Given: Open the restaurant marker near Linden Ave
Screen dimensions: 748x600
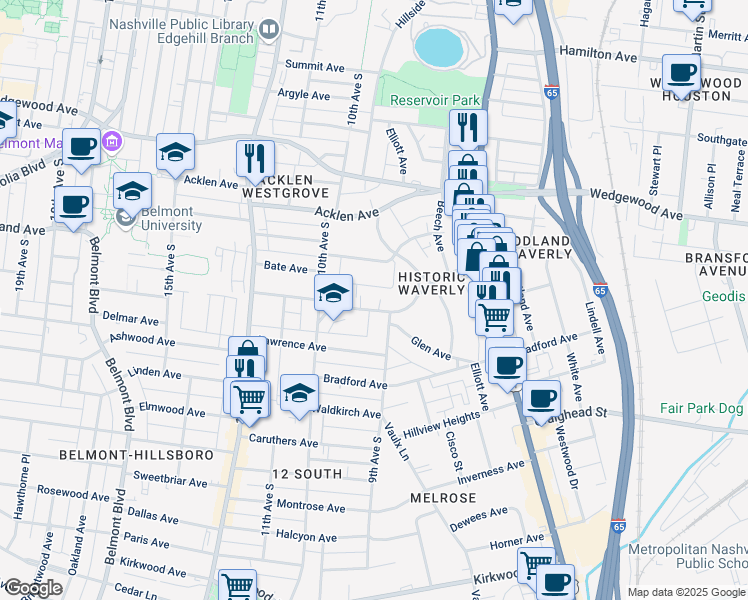Looking at the screenshot, I should click(x=245, y=367).
